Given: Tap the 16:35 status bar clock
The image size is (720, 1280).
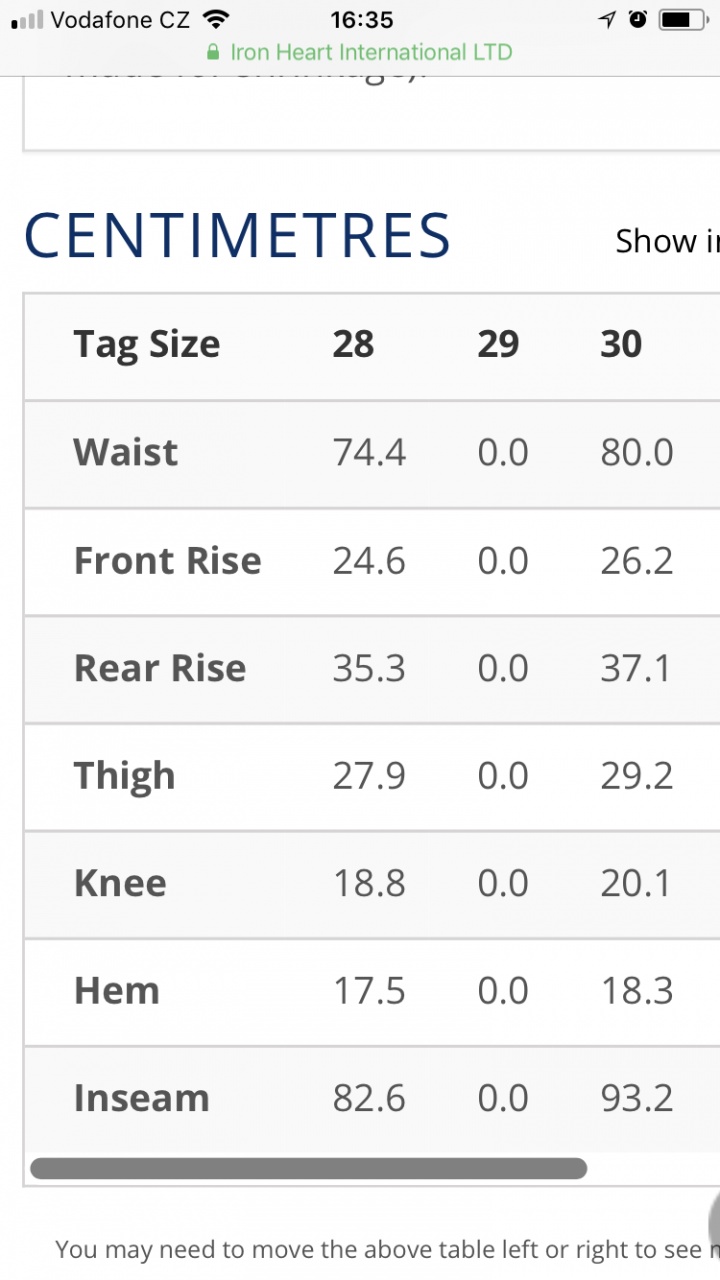Looking at the screenshot, I should click(x=360, y=19).
